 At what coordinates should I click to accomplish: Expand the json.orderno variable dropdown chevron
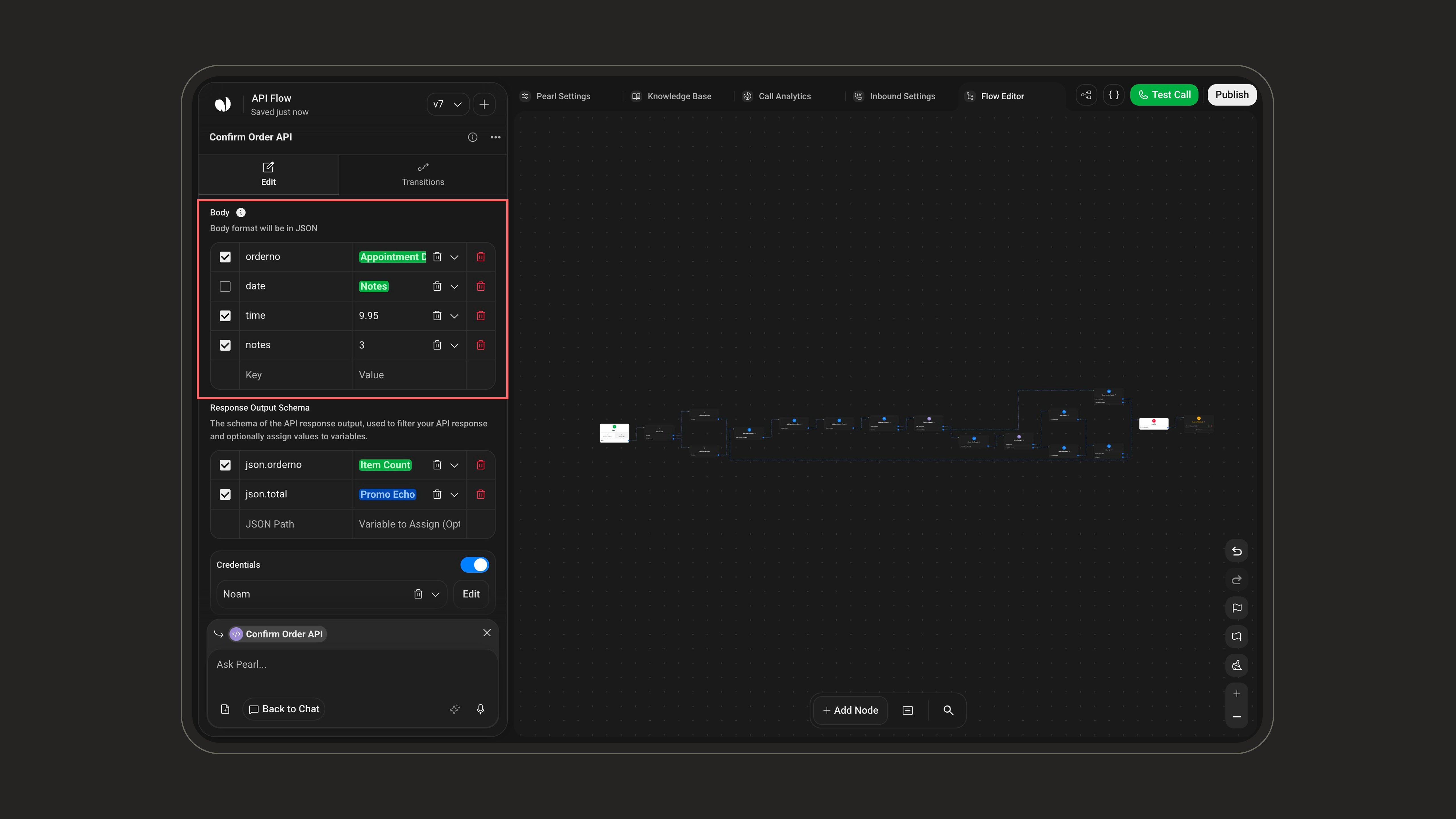pyautogui.click(x=454, y=465)
